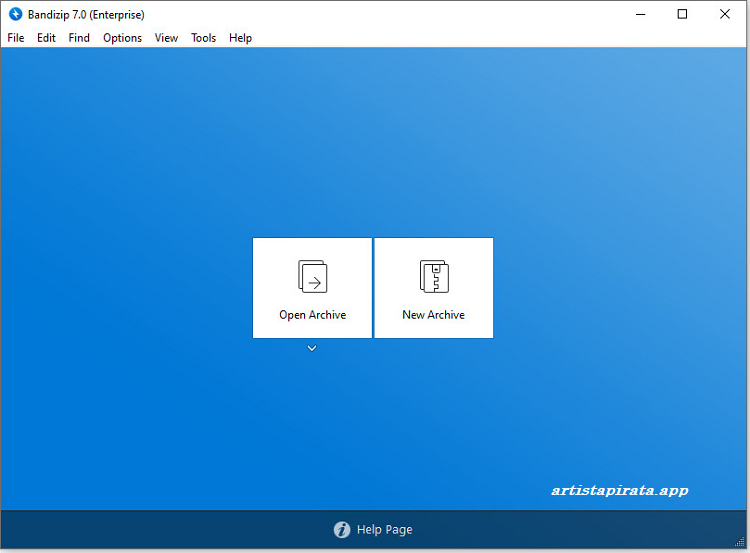
Task: Click the artistapirata.app watermark text
Action: click(x=619, y=490)
